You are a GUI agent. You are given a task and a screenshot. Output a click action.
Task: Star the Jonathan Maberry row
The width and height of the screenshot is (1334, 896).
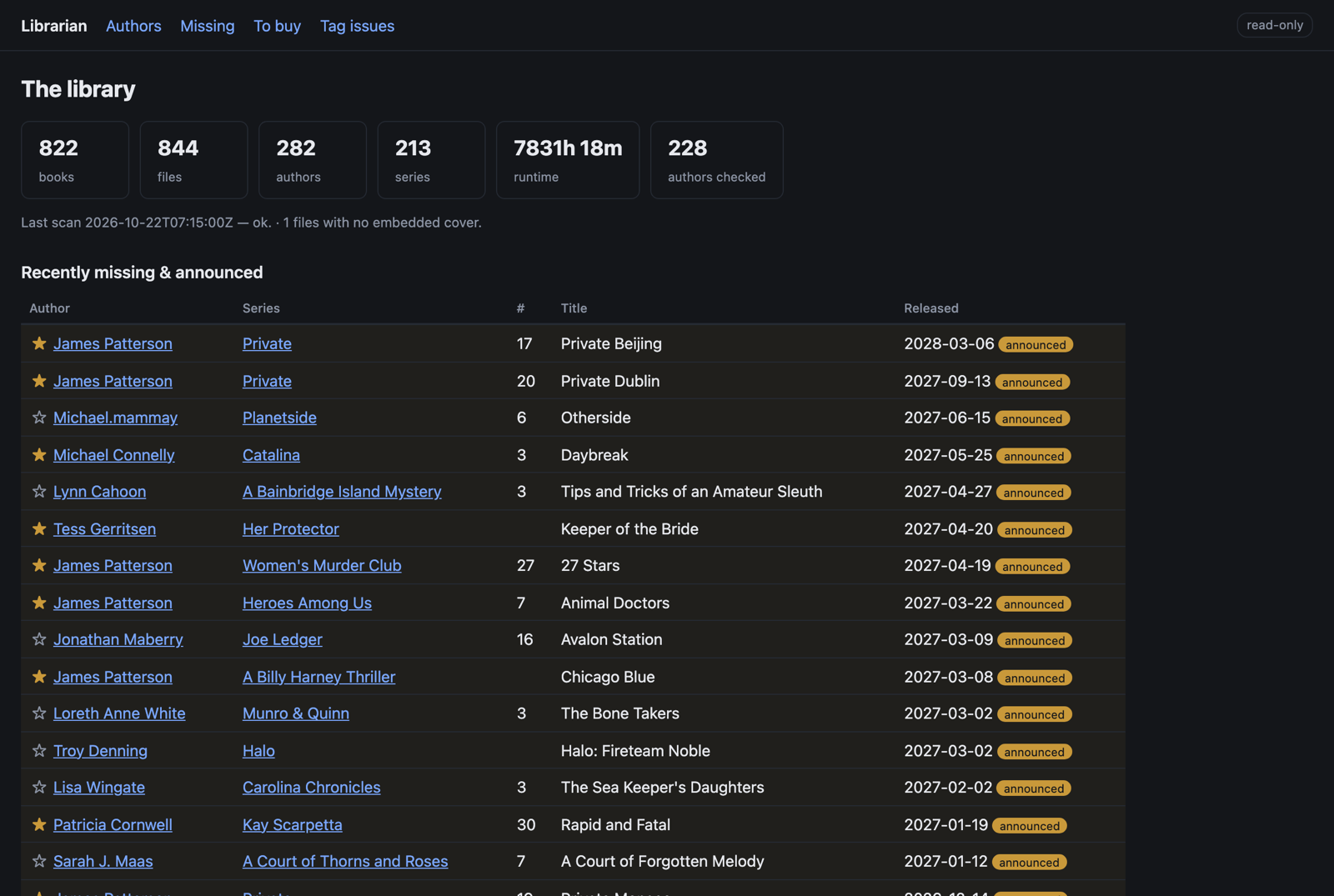point(39,639)
